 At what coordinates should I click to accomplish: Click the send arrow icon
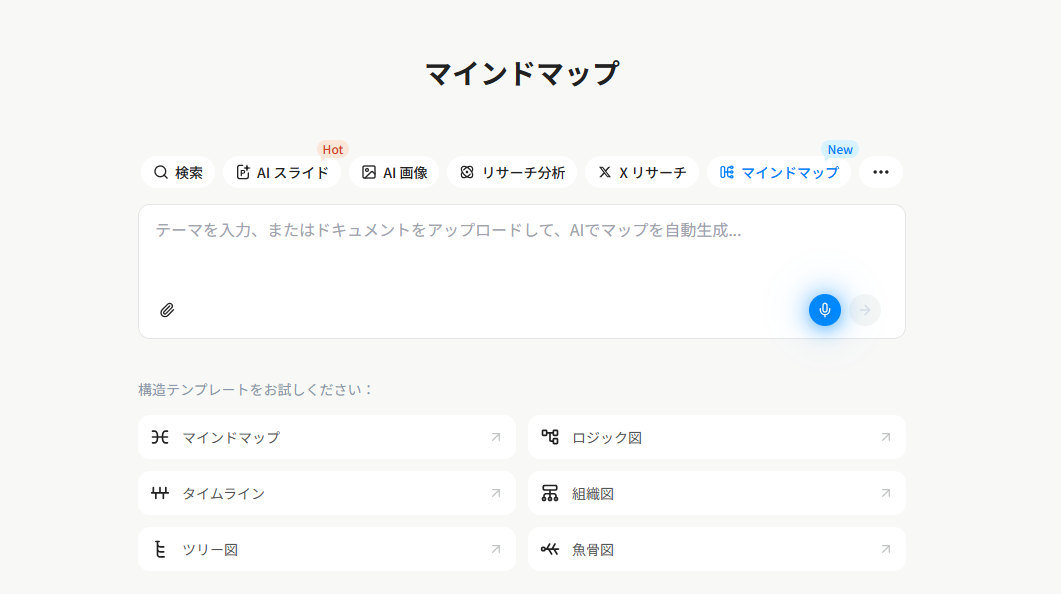(864, 310)
